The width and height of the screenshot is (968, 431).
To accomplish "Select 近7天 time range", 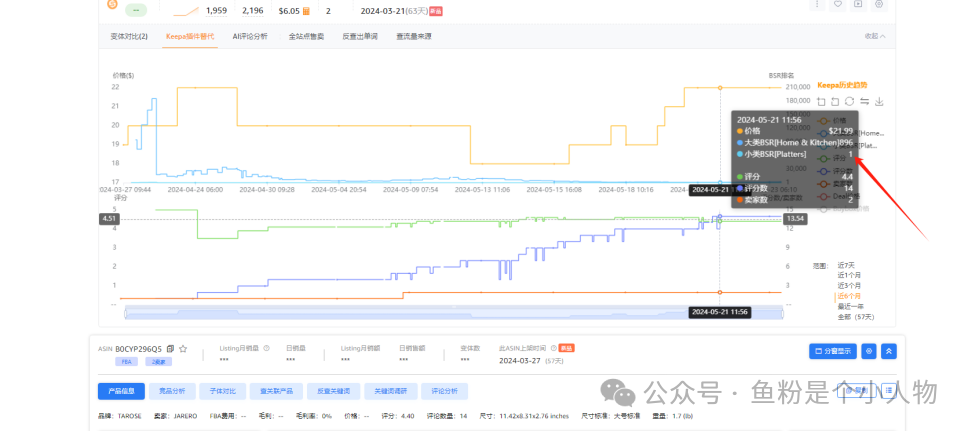I will coord(848,265).
